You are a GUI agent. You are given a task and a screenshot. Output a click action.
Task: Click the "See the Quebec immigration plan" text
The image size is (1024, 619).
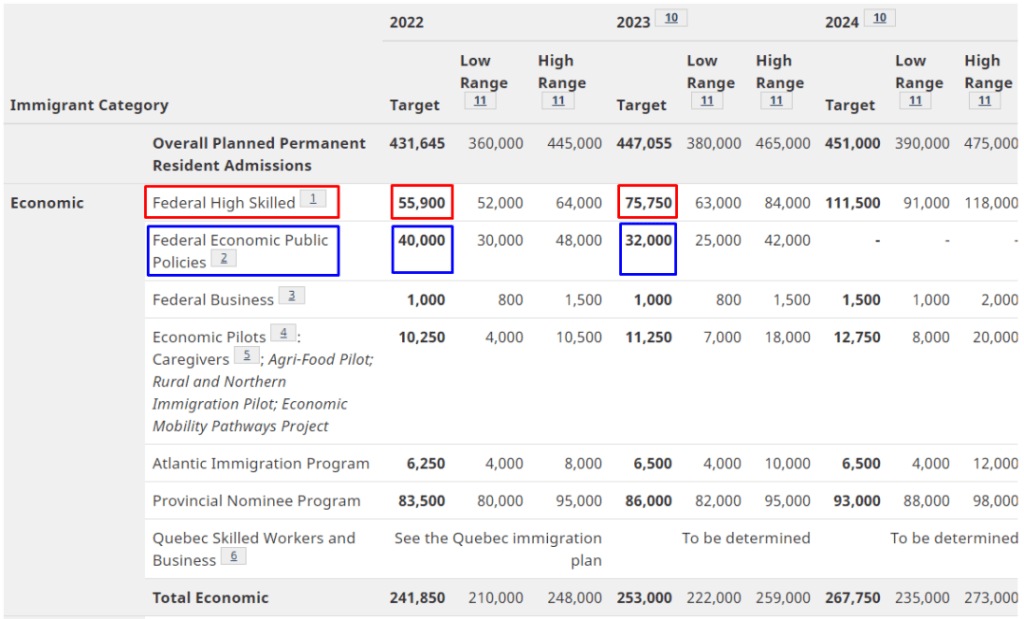(x=498, y=549)
